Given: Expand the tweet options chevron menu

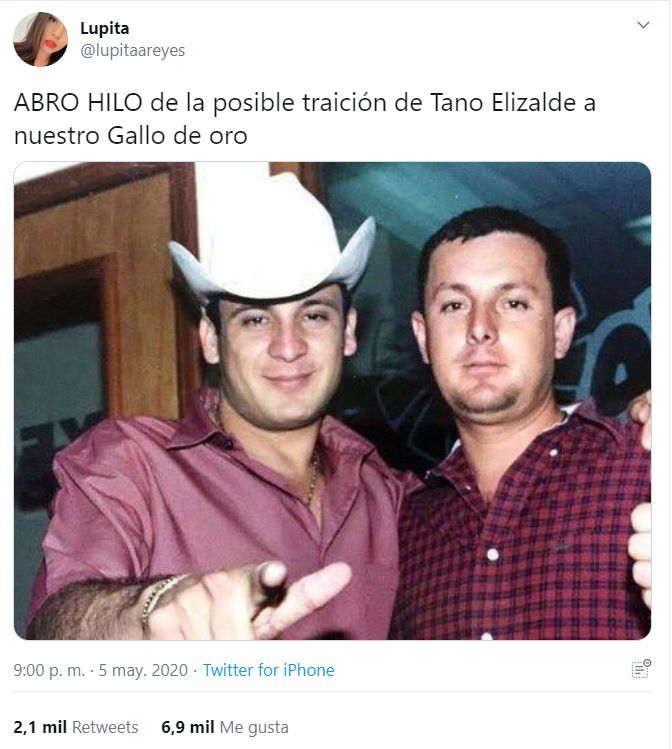Looking at the screenshot, I should 643,25.
